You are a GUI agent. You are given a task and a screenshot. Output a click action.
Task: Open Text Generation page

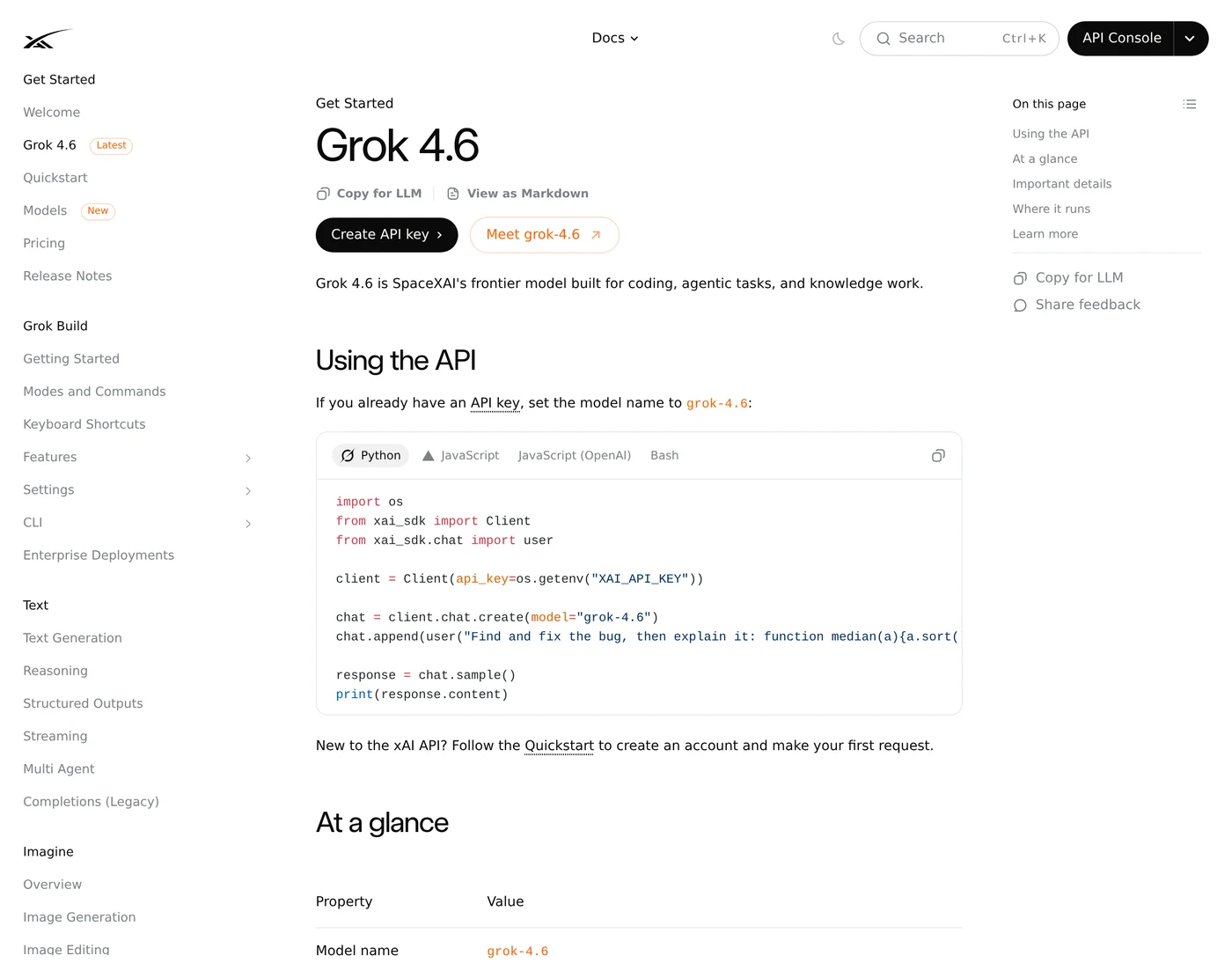[x=72, y=638]
